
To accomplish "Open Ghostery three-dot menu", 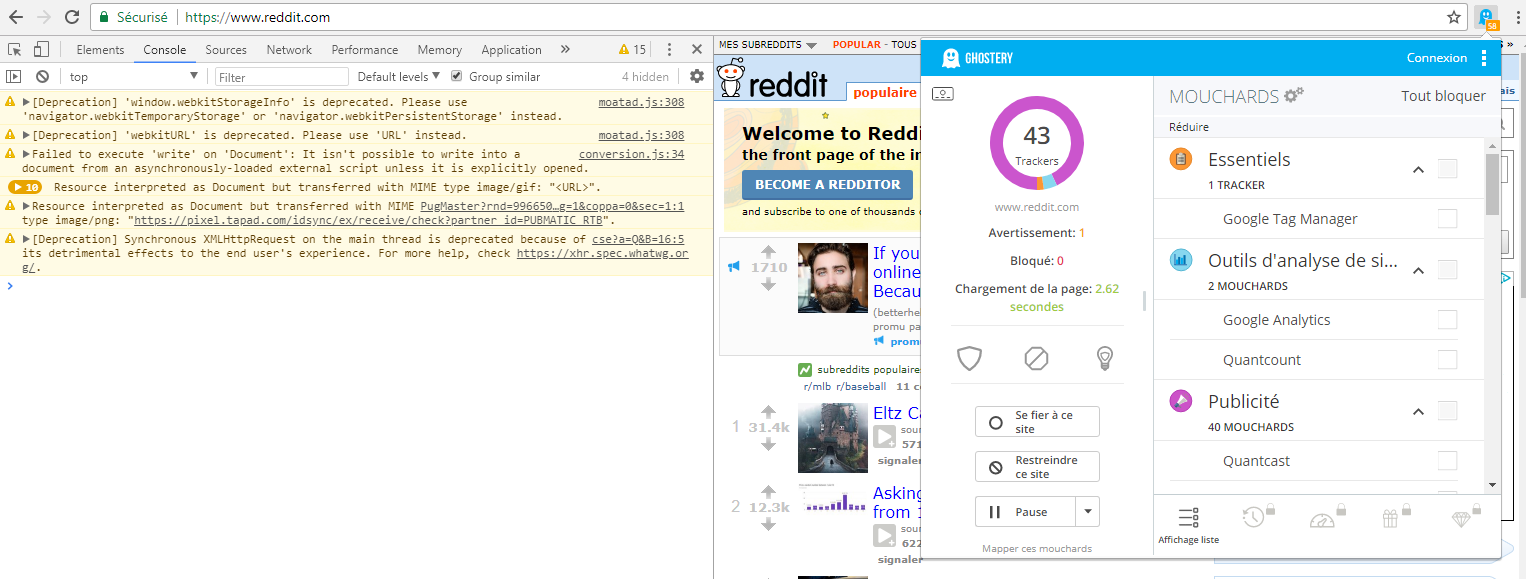I will point(1484,58).
